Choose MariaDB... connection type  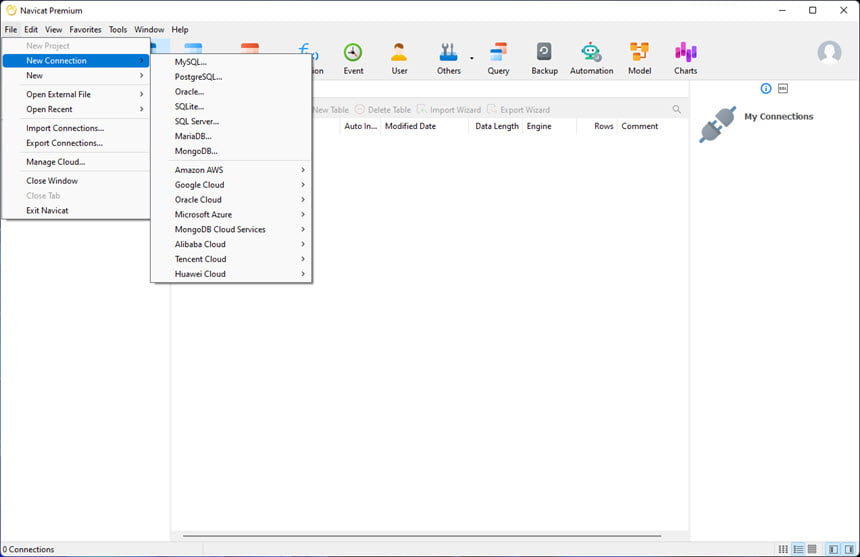[231, 136]
